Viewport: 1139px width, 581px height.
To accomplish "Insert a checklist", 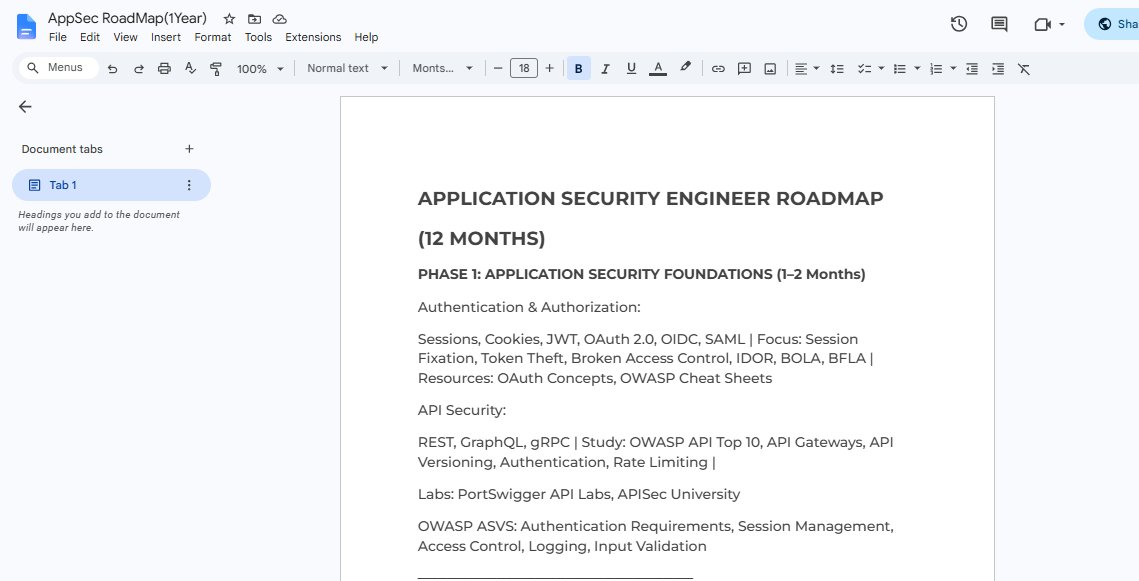I will [864, 68].
